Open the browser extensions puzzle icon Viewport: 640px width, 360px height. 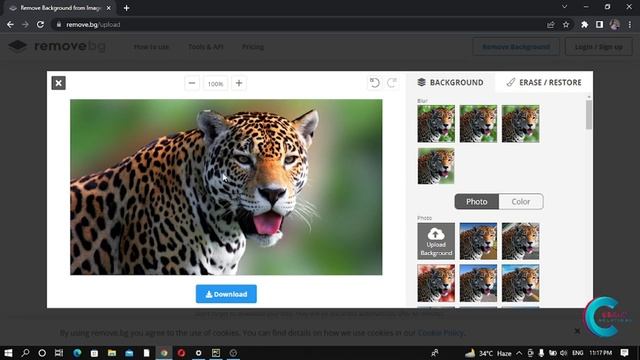click(584, 24)
